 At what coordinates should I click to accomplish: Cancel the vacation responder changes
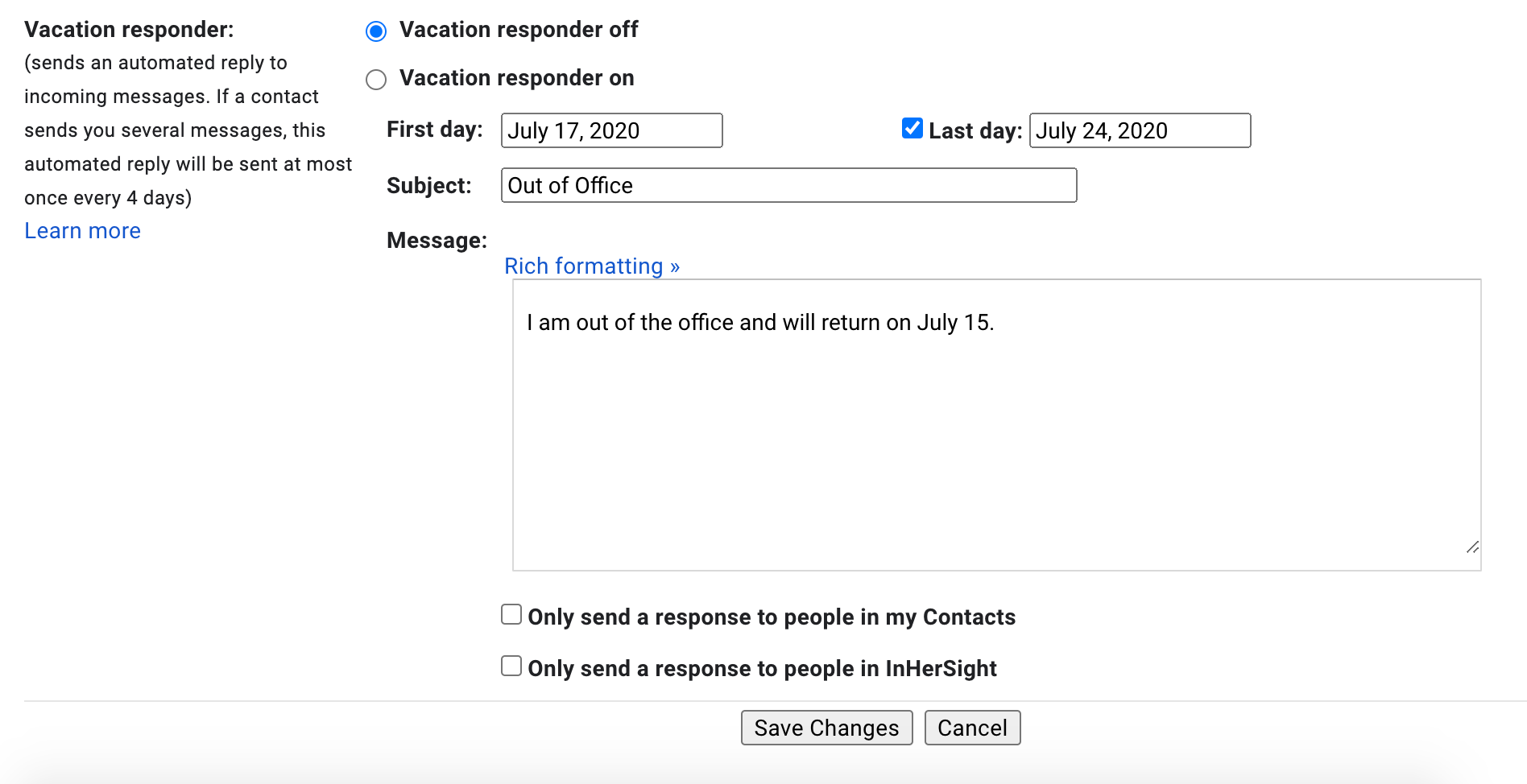coord(972,727)
